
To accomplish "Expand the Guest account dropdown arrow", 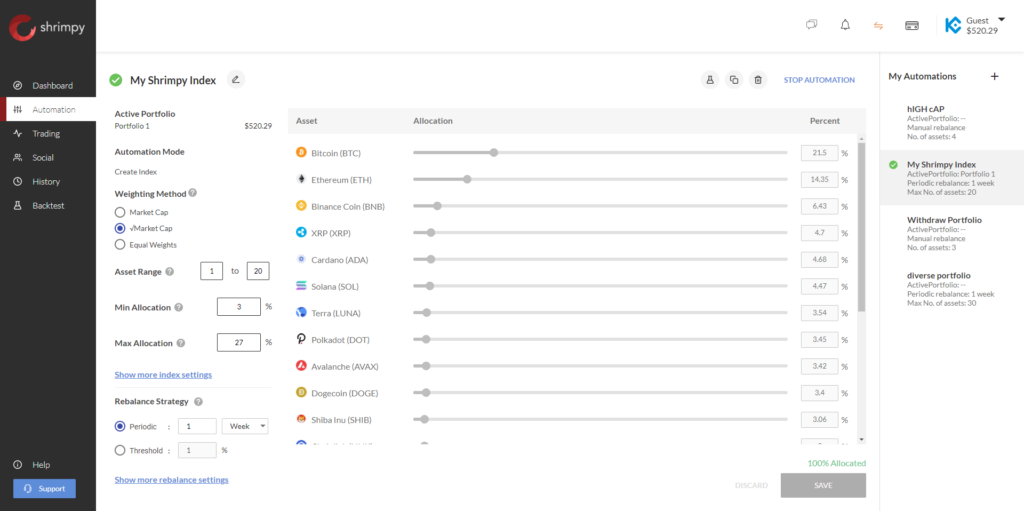I will (1002, 20).
